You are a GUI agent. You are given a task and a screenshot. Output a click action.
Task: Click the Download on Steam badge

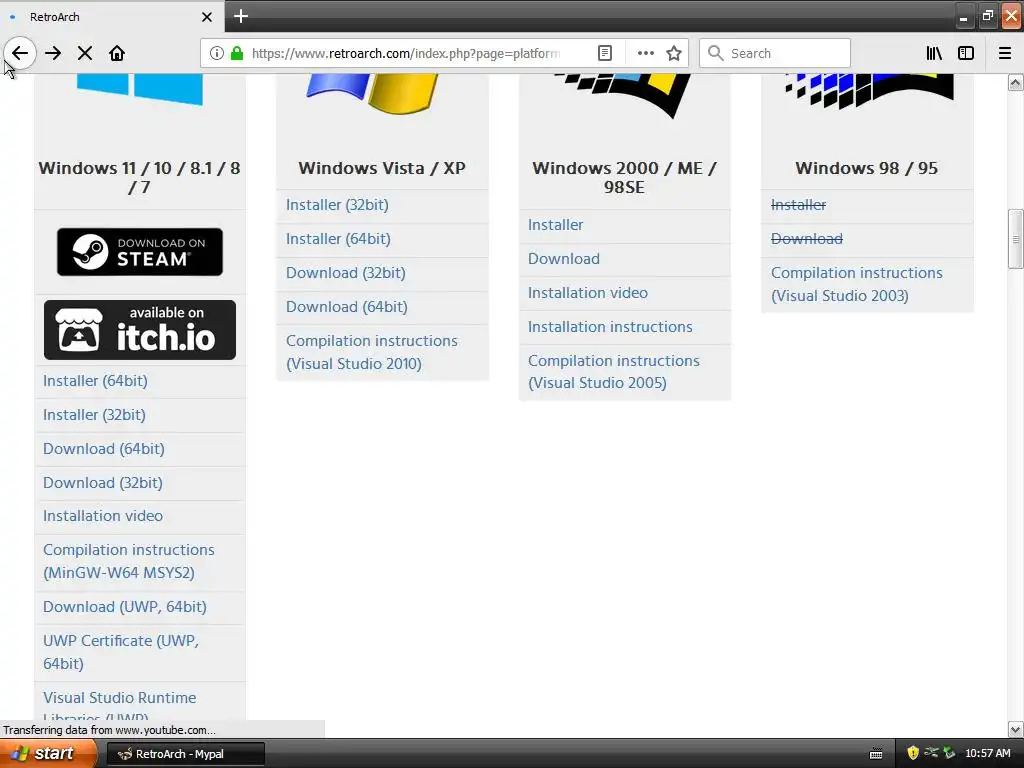coord(140,251)
